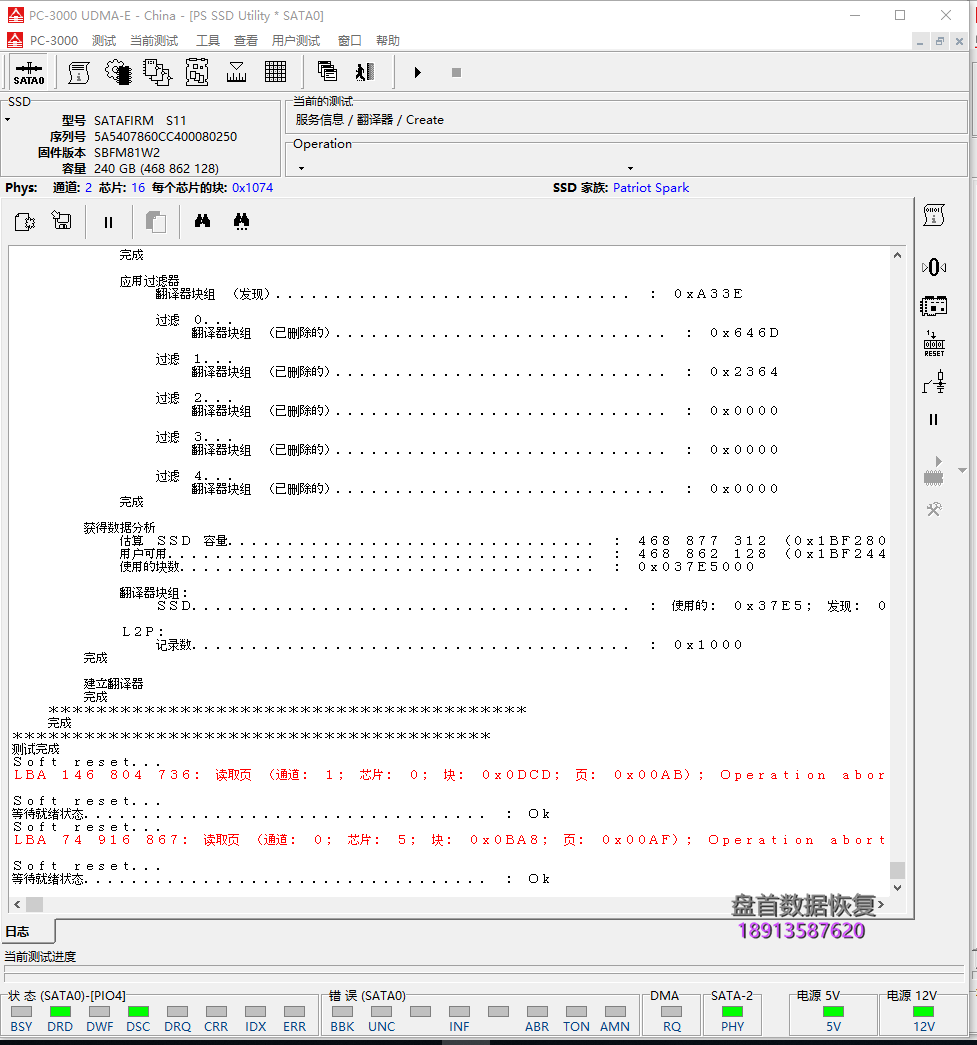The width and height of the screenshot is (977, 1045).
Task: Select the 日志 tab at the bottom
Action: coord(18,932)
